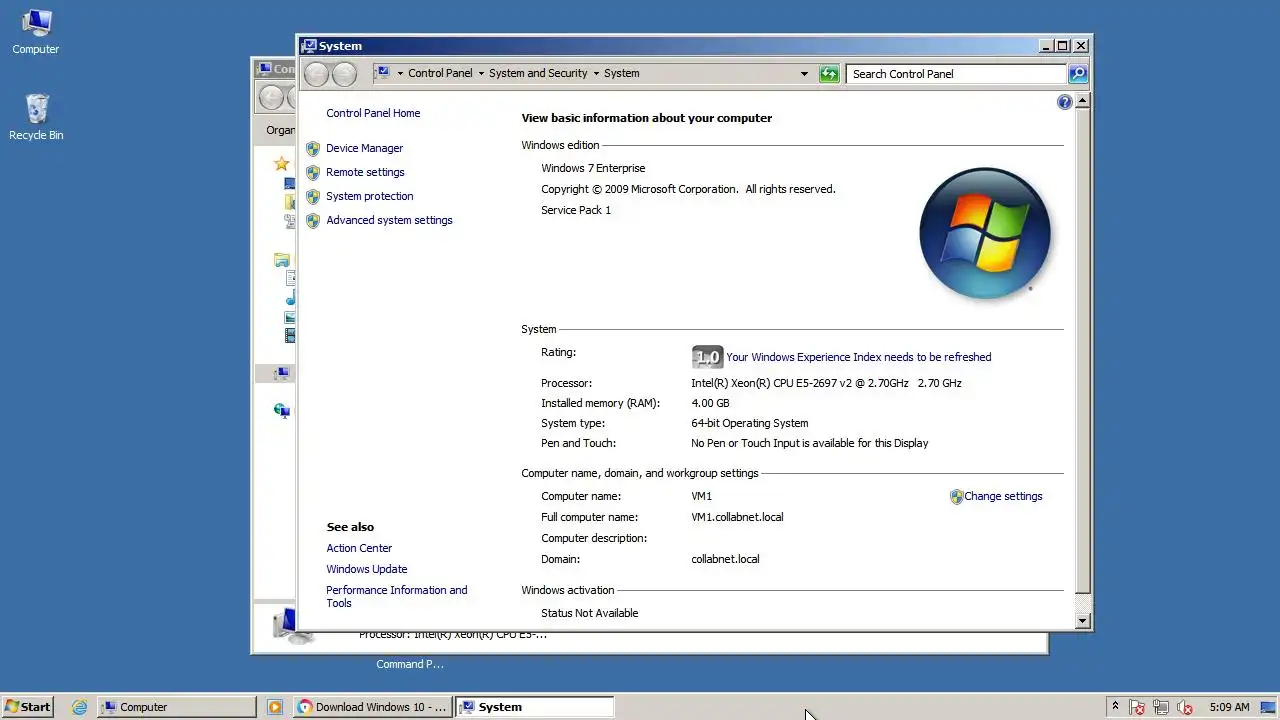Click the Back arrow in System window

click(316, 73)
